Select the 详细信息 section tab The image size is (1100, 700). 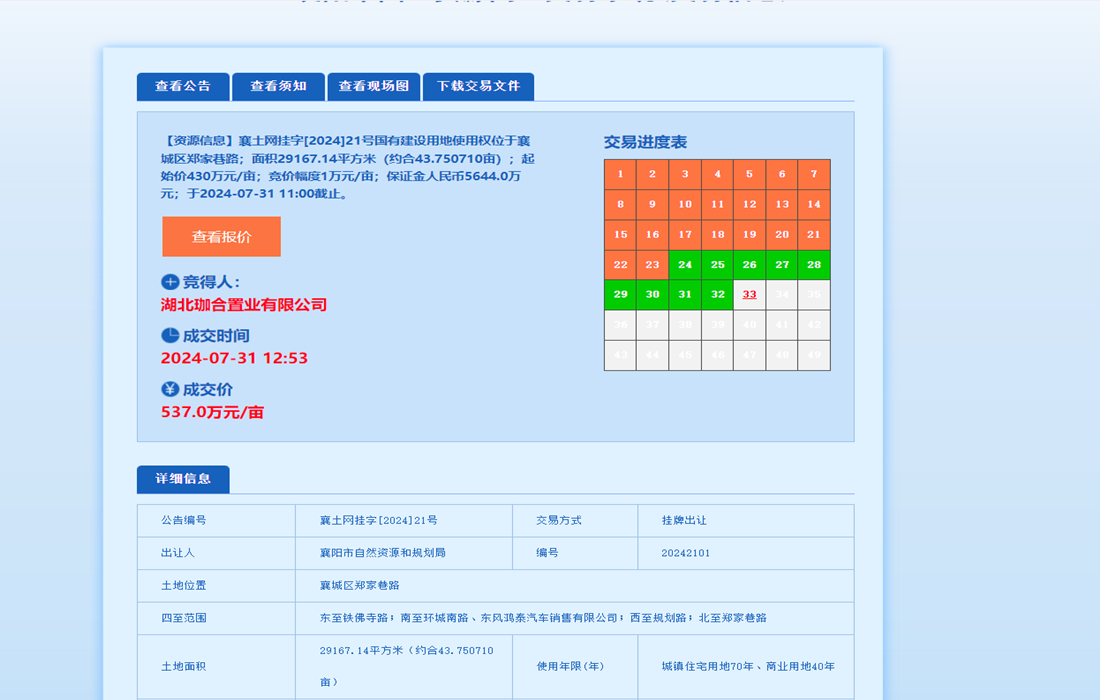[182, 480]
